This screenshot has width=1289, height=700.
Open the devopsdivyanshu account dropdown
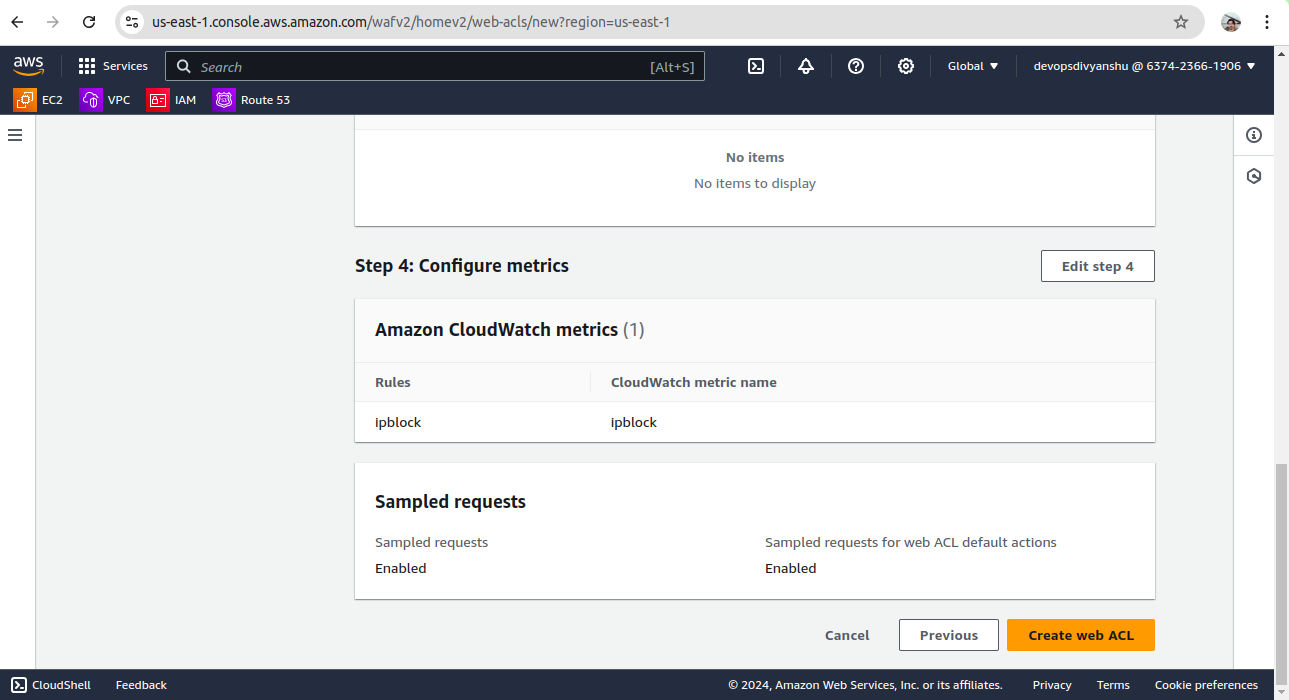point(1144,66)
